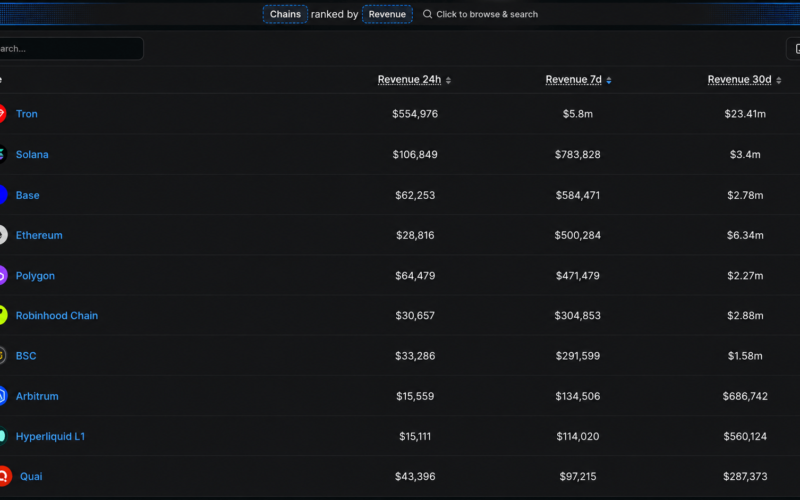Click Polygon's 30d revenue $2.27m

[x=745, y=276]
